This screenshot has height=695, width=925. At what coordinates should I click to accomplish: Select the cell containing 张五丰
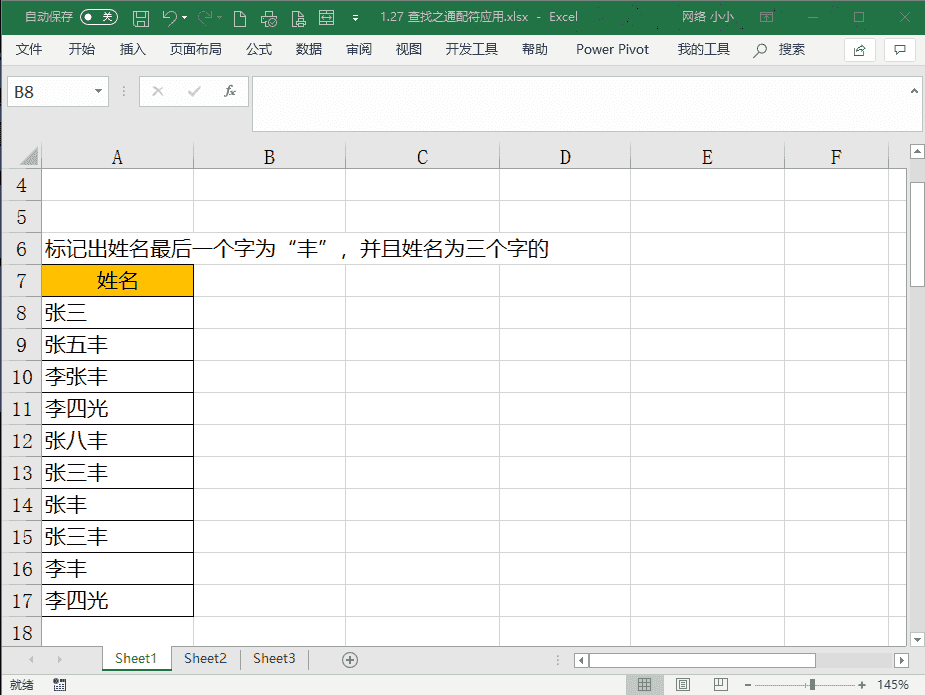point(117,345)
